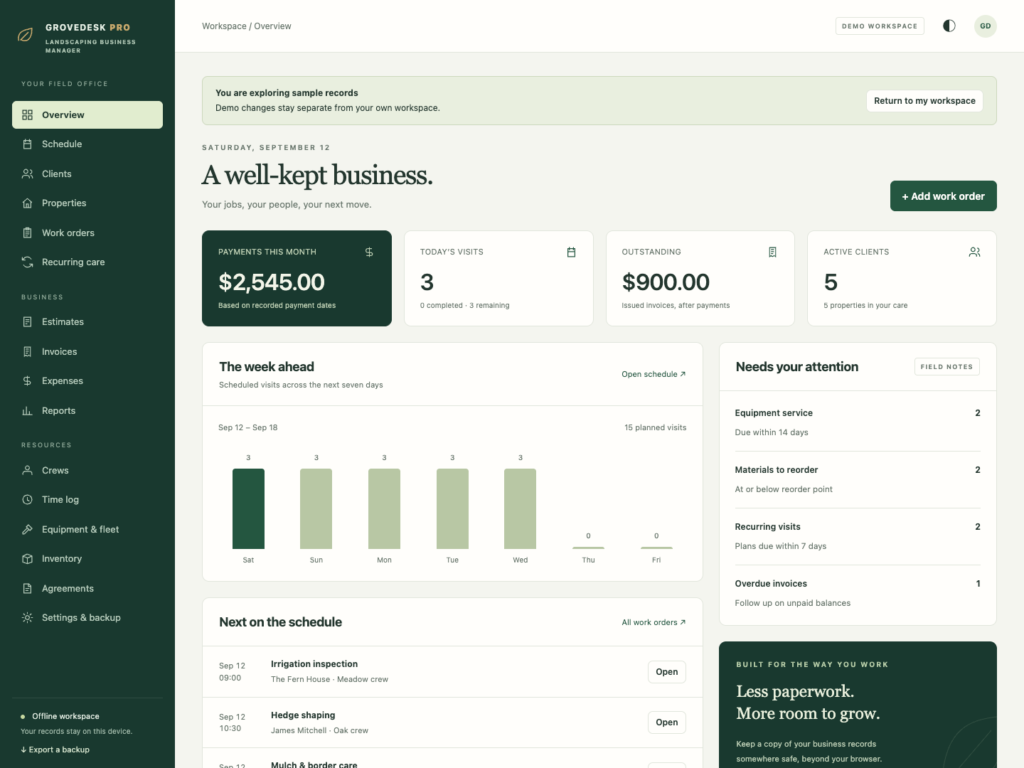Click the Field Notes badge
1024x768 pixels.
pyautogui.click(x=946, y=366)
